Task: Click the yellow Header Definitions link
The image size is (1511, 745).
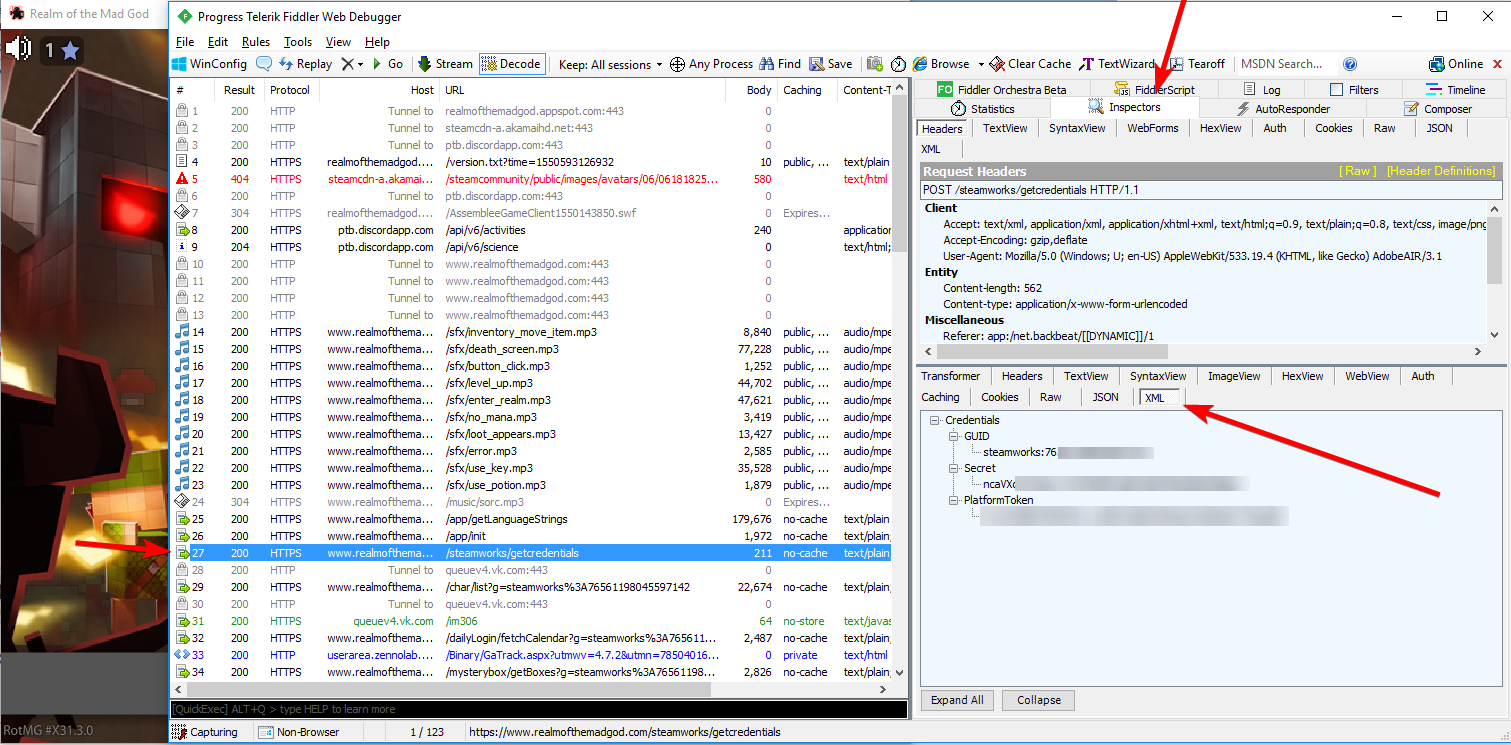Action: pos(1440,171)
